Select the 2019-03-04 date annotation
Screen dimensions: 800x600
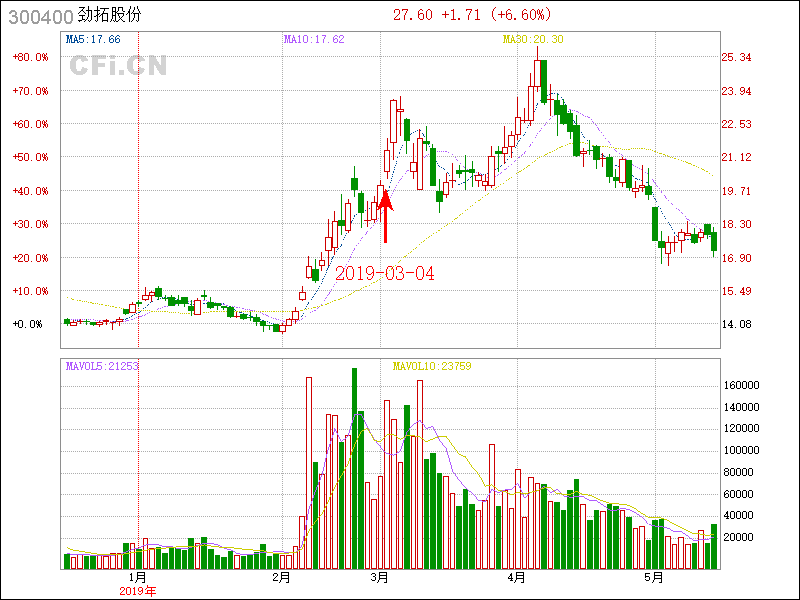[384, 273]
